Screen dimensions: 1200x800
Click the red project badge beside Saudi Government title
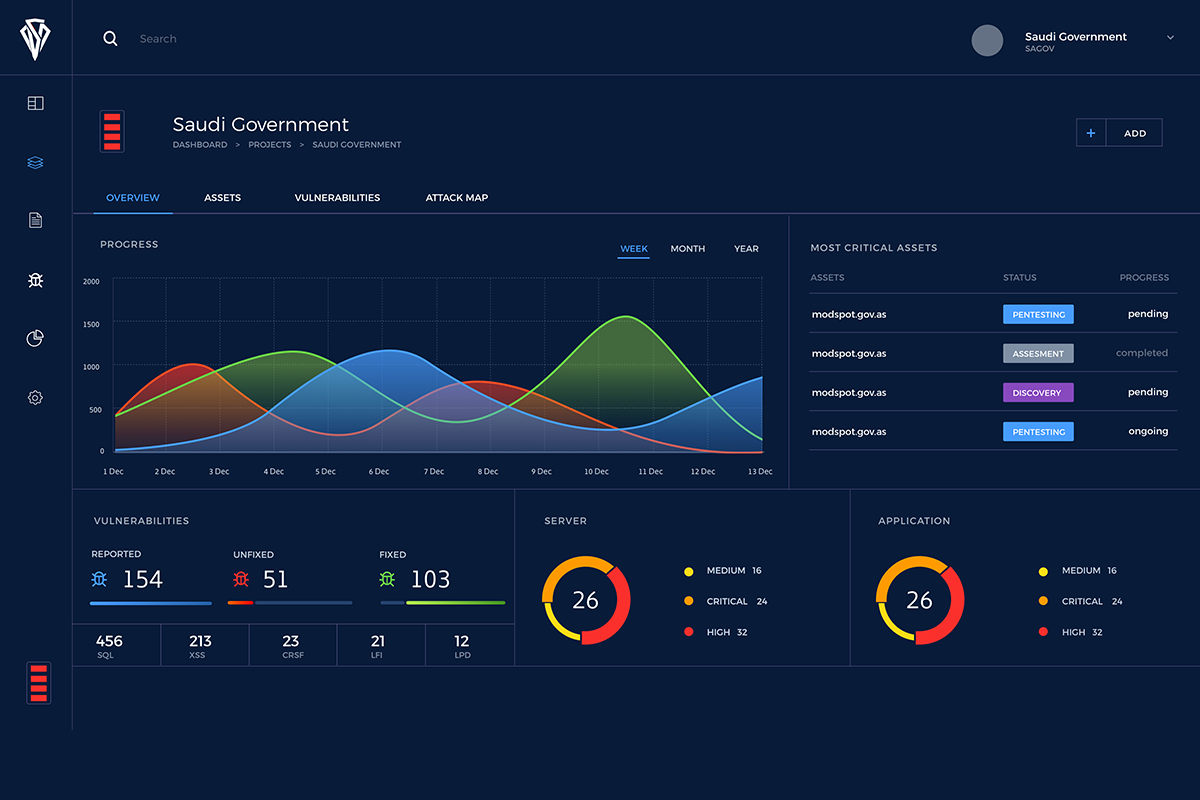click(x=112, y=131)
